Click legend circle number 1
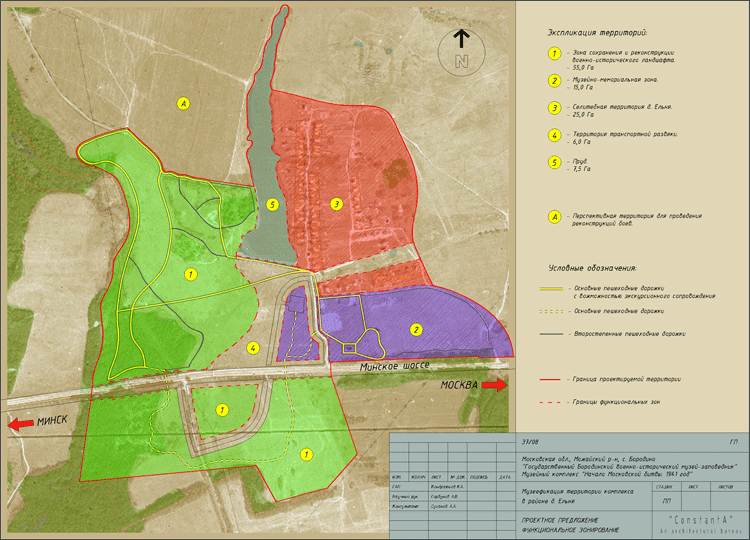 (x=553, y=54)
